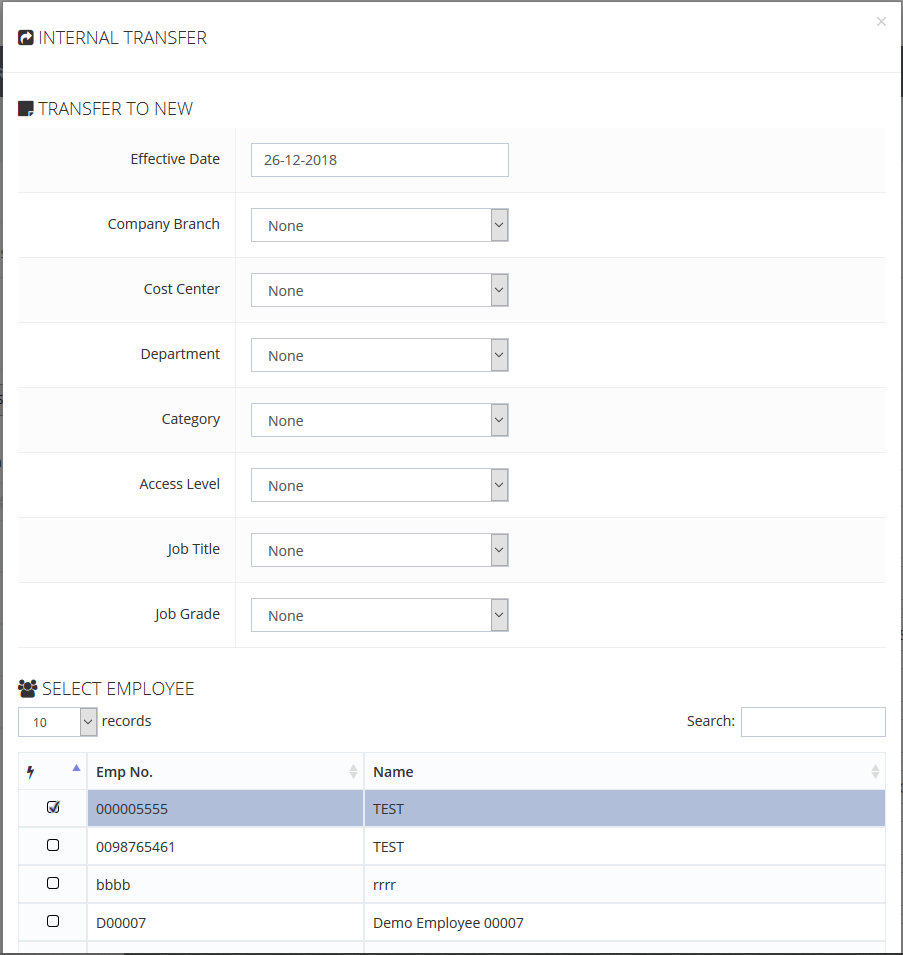Select the checkbox for employee bbbb
This screenshot has width=903, height=955.
53,883
